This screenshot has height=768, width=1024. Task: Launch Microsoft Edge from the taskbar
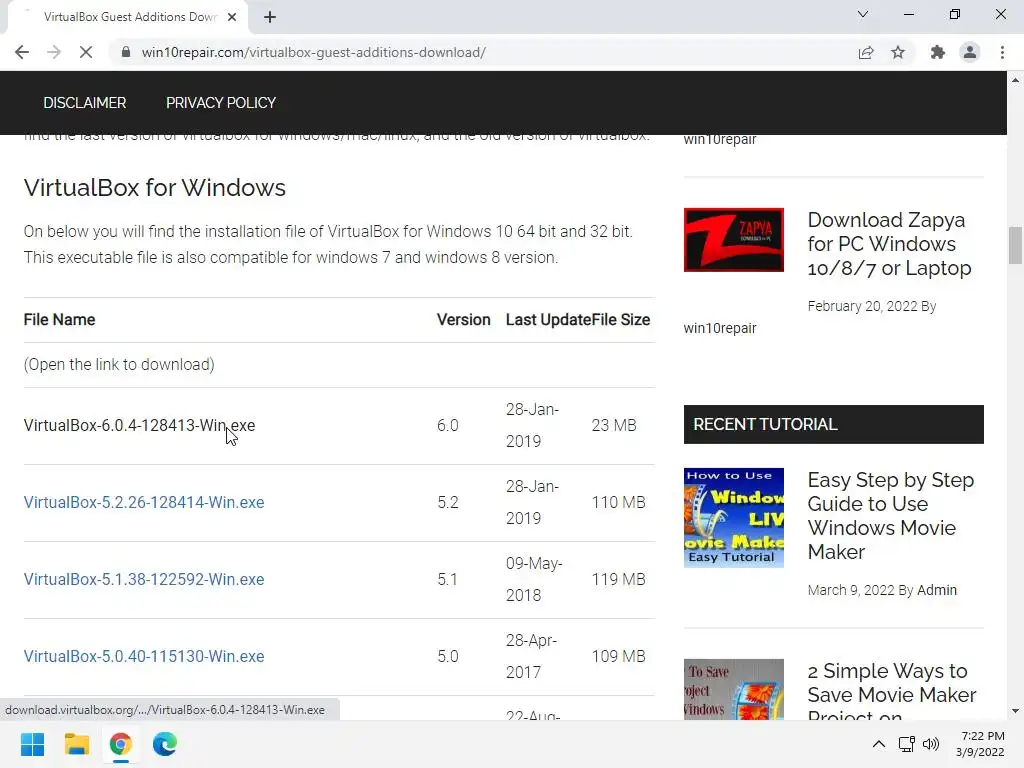coord(165,744)
